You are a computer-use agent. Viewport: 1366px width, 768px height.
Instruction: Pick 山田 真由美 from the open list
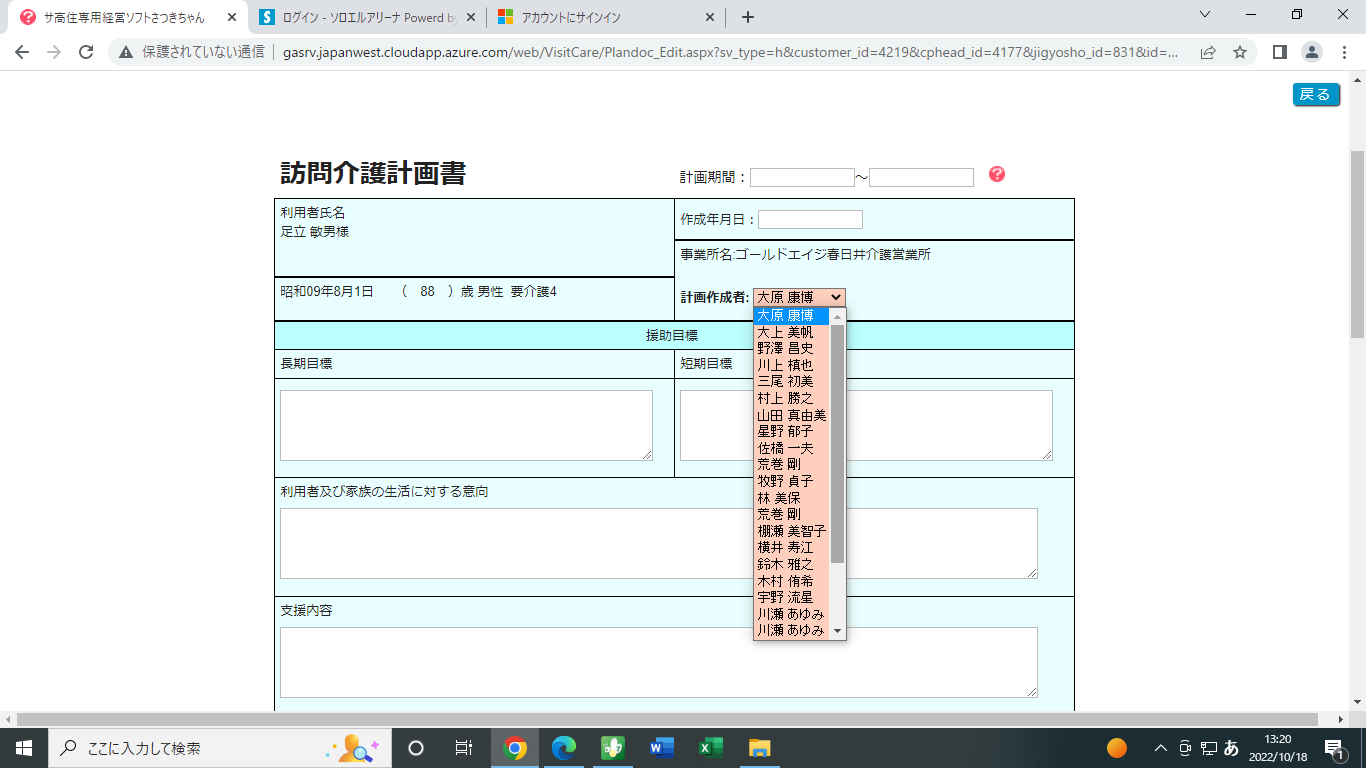791,415
